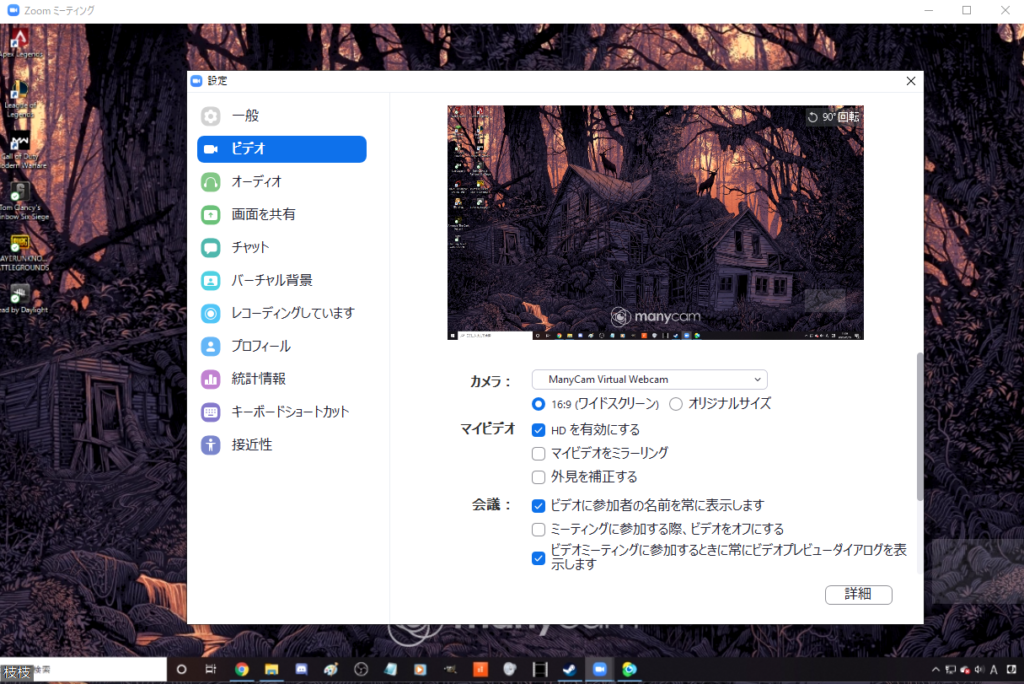Screen dimensions: 1024x684
Task: Click the cloud sync icon with red X
Action: click(x=965, y=670)
